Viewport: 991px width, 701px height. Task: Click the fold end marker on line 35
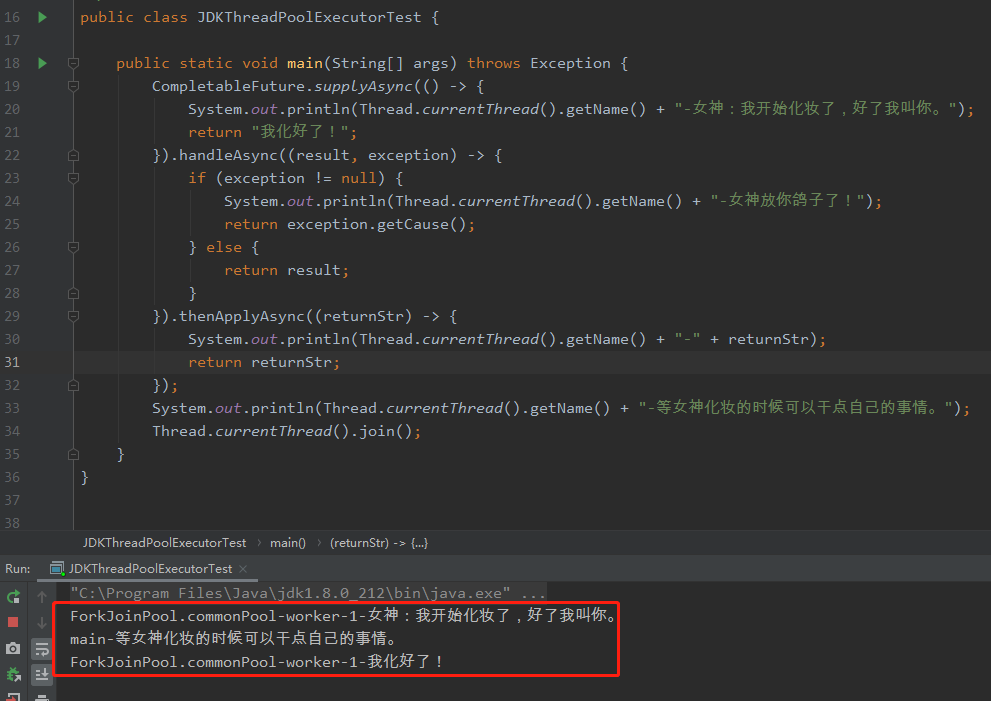pos(73,454)
